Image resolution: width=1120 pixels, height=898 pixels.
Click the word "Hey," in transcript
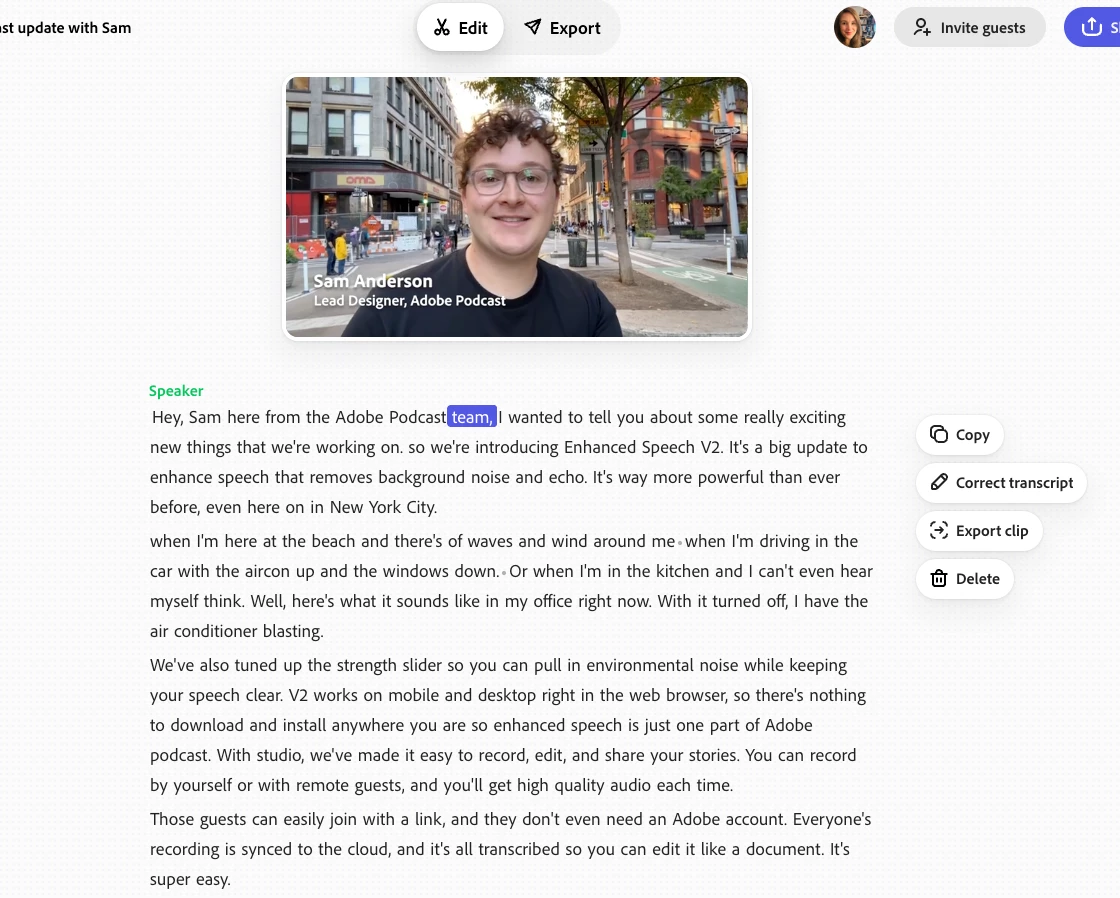168,417
